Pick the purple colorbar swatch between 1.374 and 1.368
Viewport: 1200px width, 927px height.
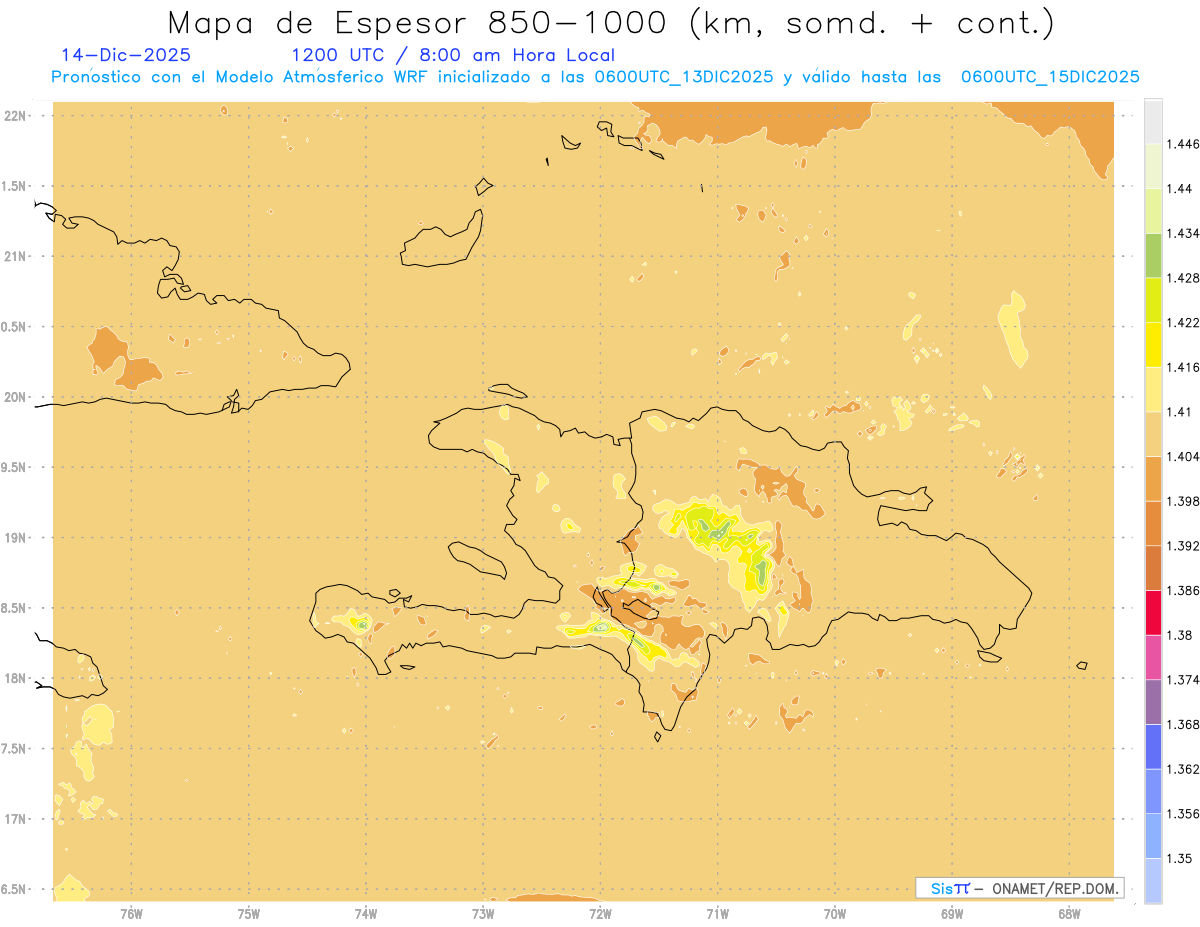[x=1153, y=702]
